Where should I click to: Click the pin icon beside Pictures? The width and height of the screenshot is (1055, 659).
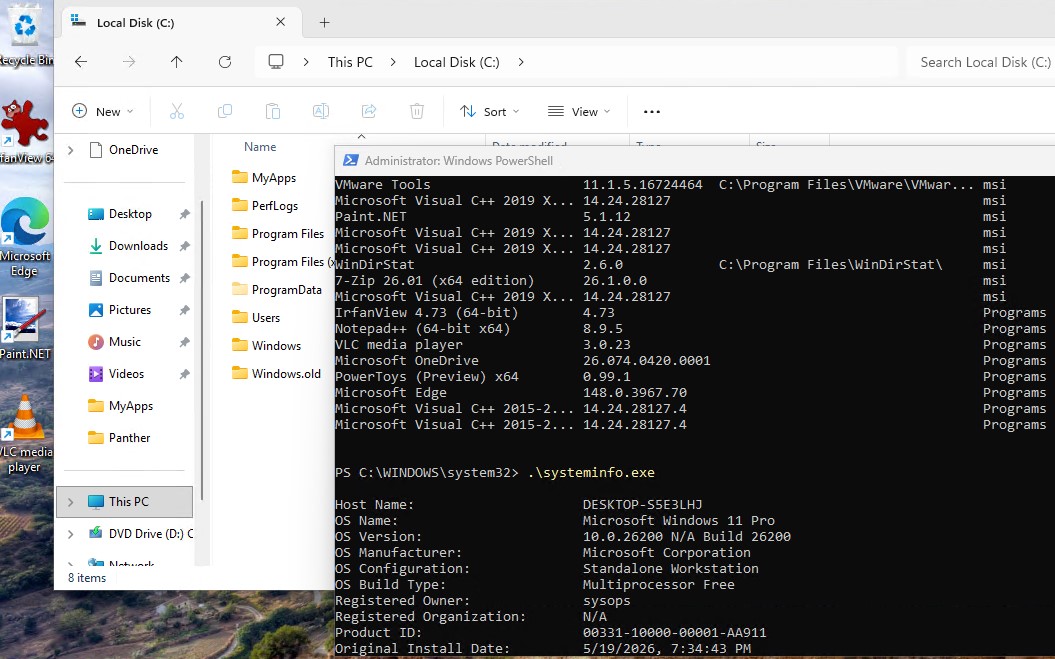(184, 310)
